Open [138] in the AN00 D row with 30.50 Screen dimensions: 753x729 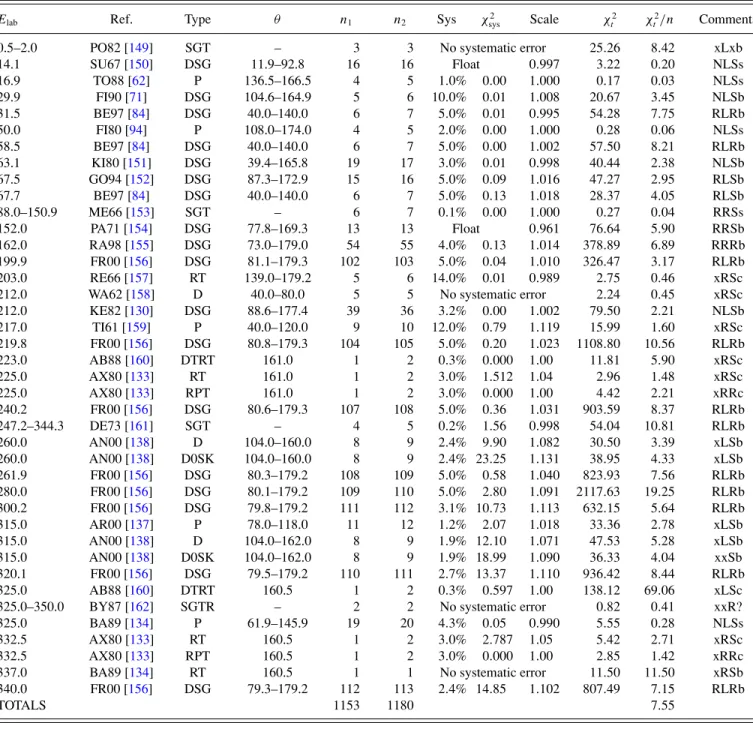click(139, 442)
